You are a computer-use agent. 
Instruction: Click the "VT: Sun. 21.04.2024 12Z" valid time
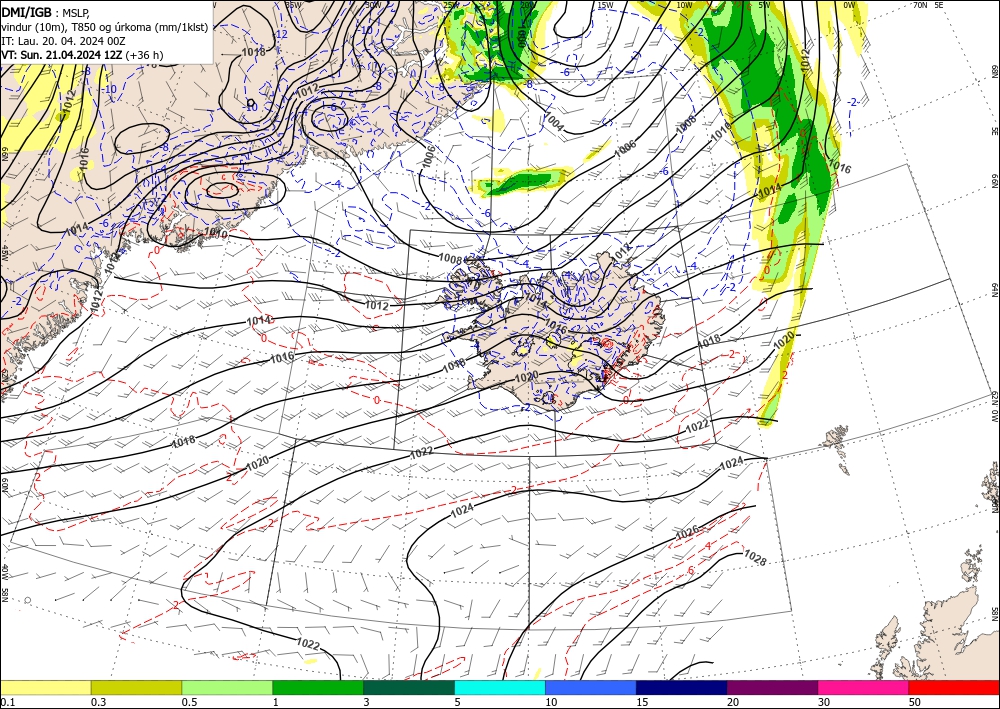click(62, 55)
